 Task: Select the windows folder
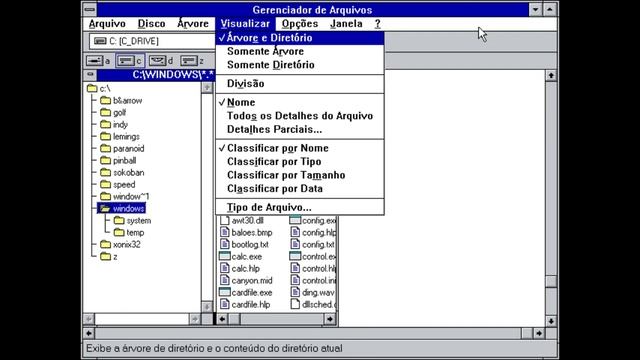point(122,209)
